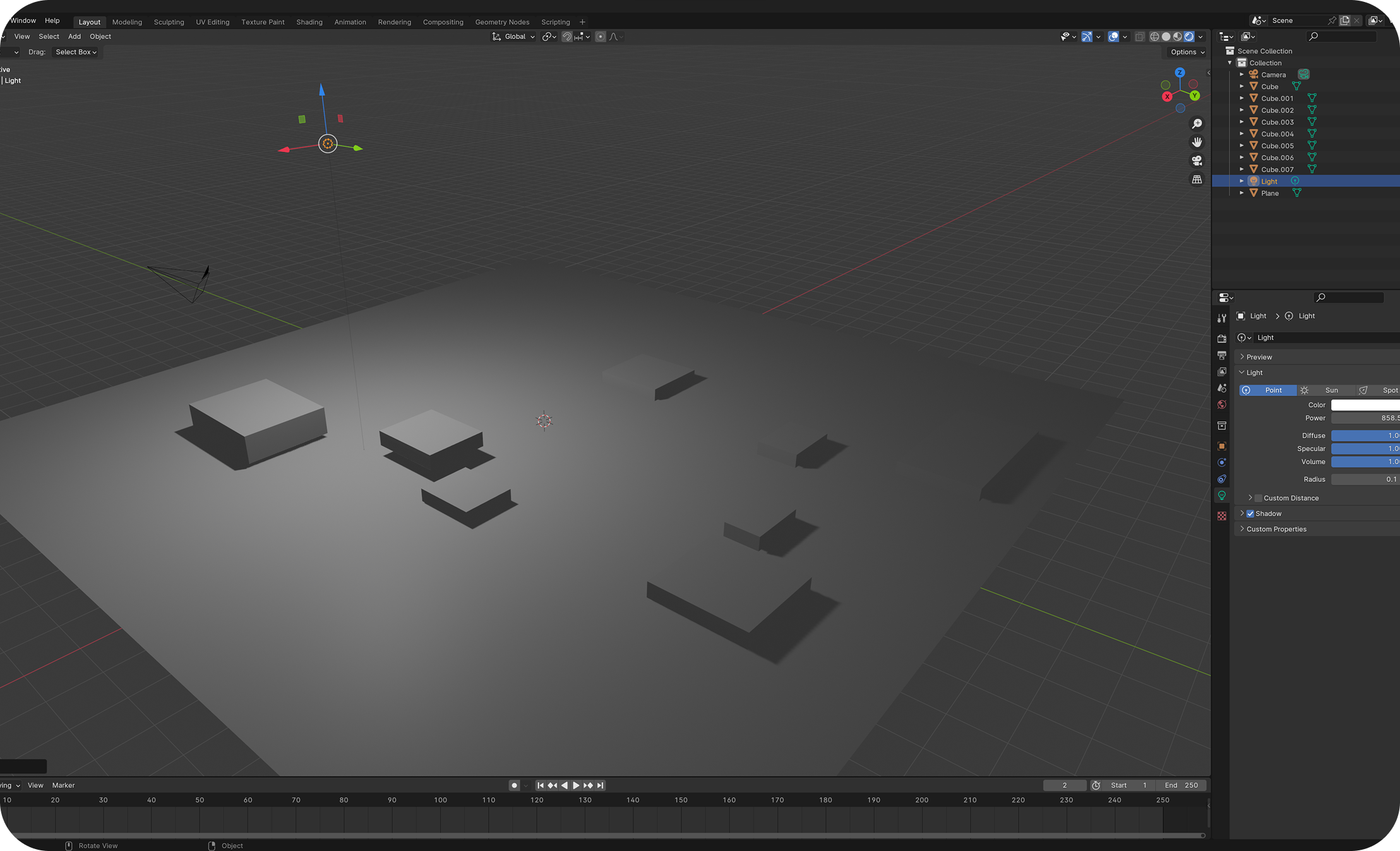Toggle the viewport gizmos button

coord(1087,37)
